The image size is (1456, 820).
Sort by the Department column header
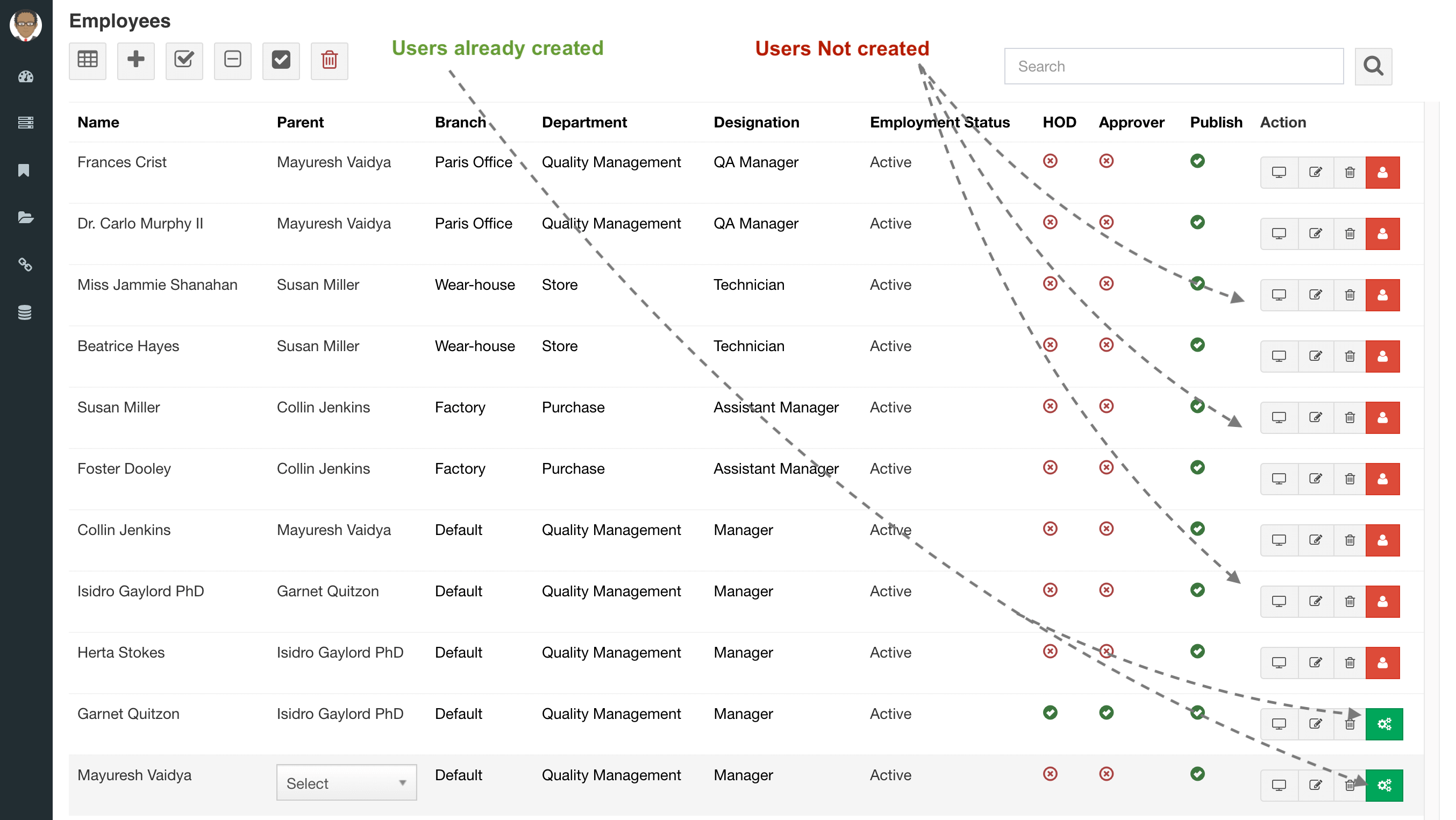584,122
